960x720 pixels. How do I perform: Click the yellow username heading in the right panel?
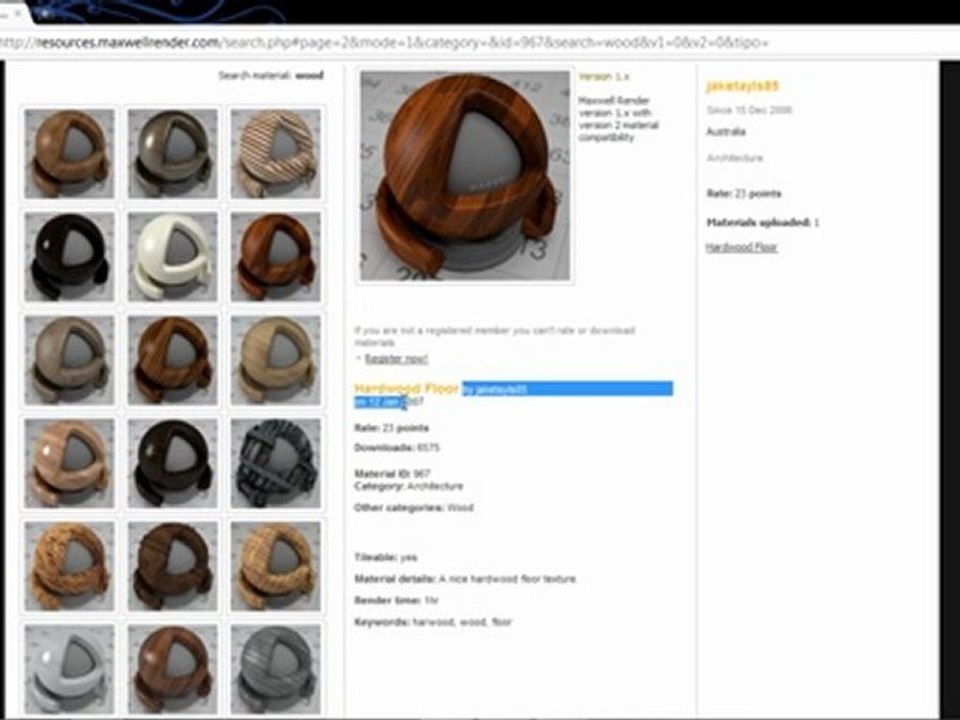[742, 86]
